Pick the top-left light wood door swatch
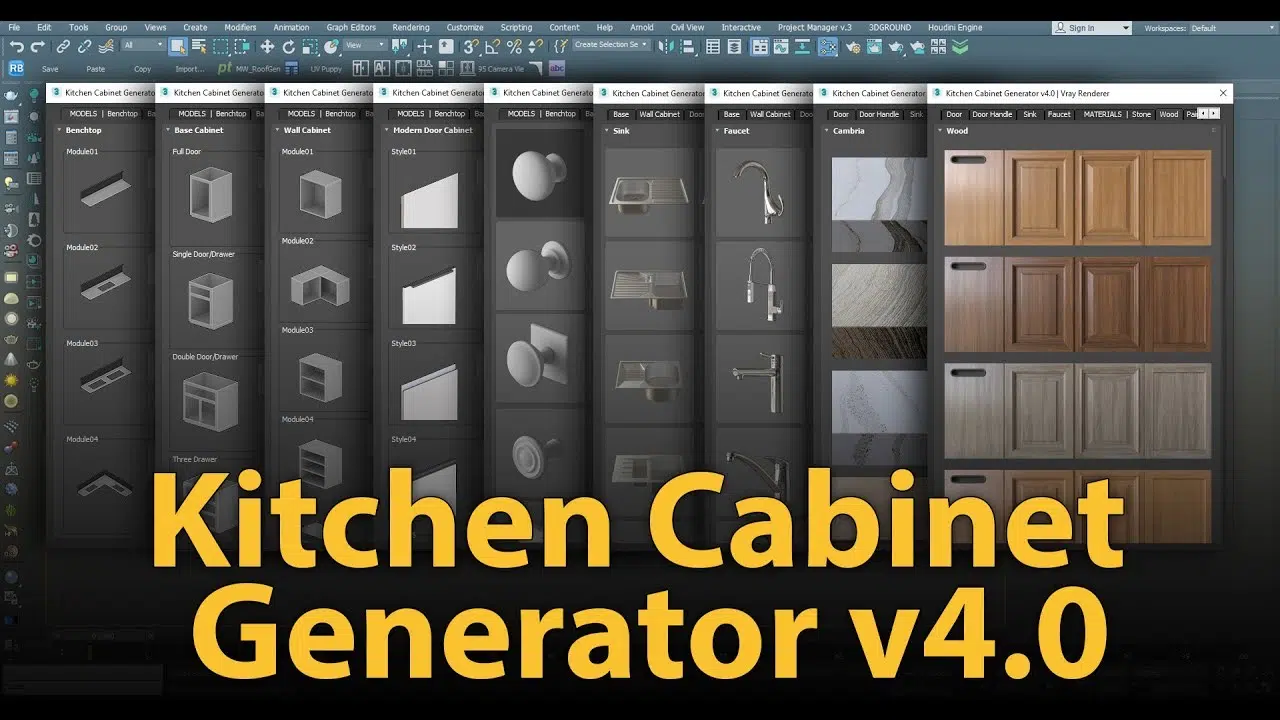The height and width of the screenshot is (720, 1280). [973, 197]
